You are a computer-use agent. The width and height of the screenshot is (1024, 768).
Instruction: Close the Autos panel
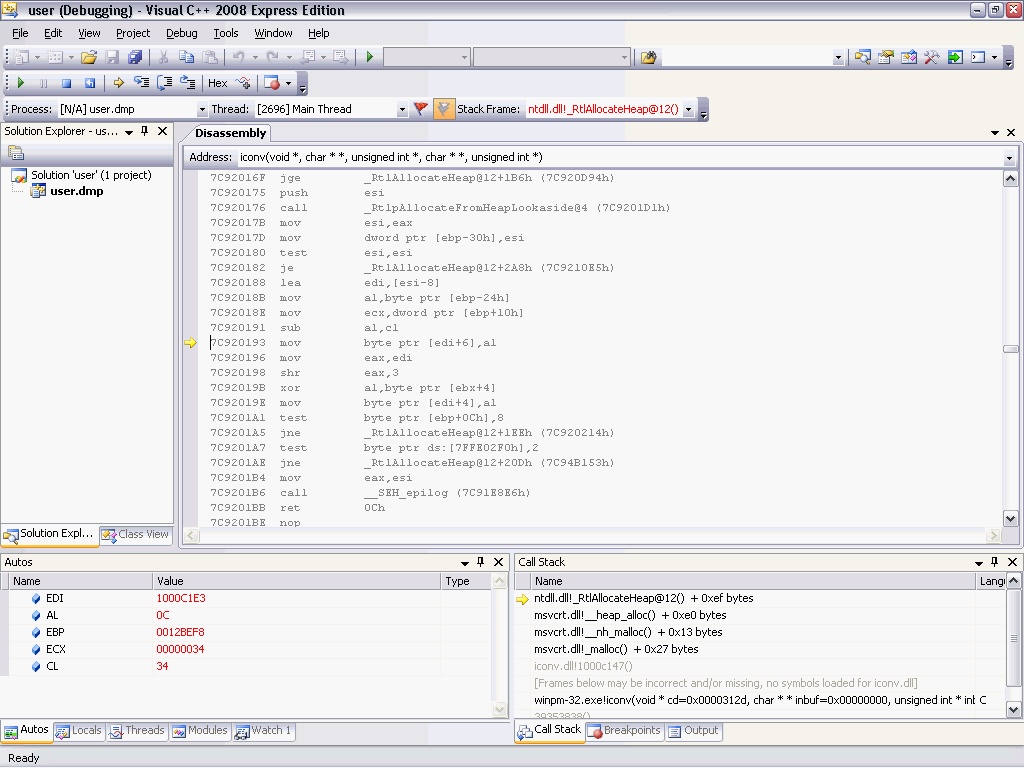pos(498,562)
